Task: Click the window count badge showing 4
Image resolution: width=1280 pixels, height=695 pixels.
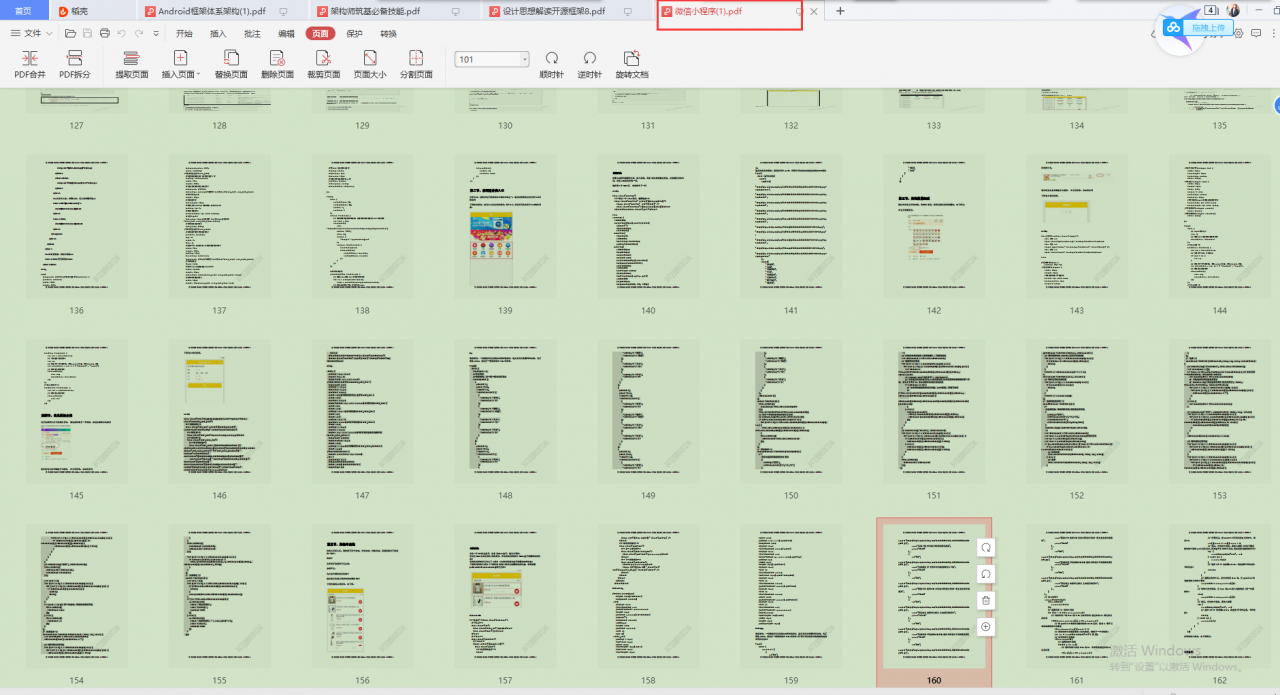Action: (x=1210, y=10)
